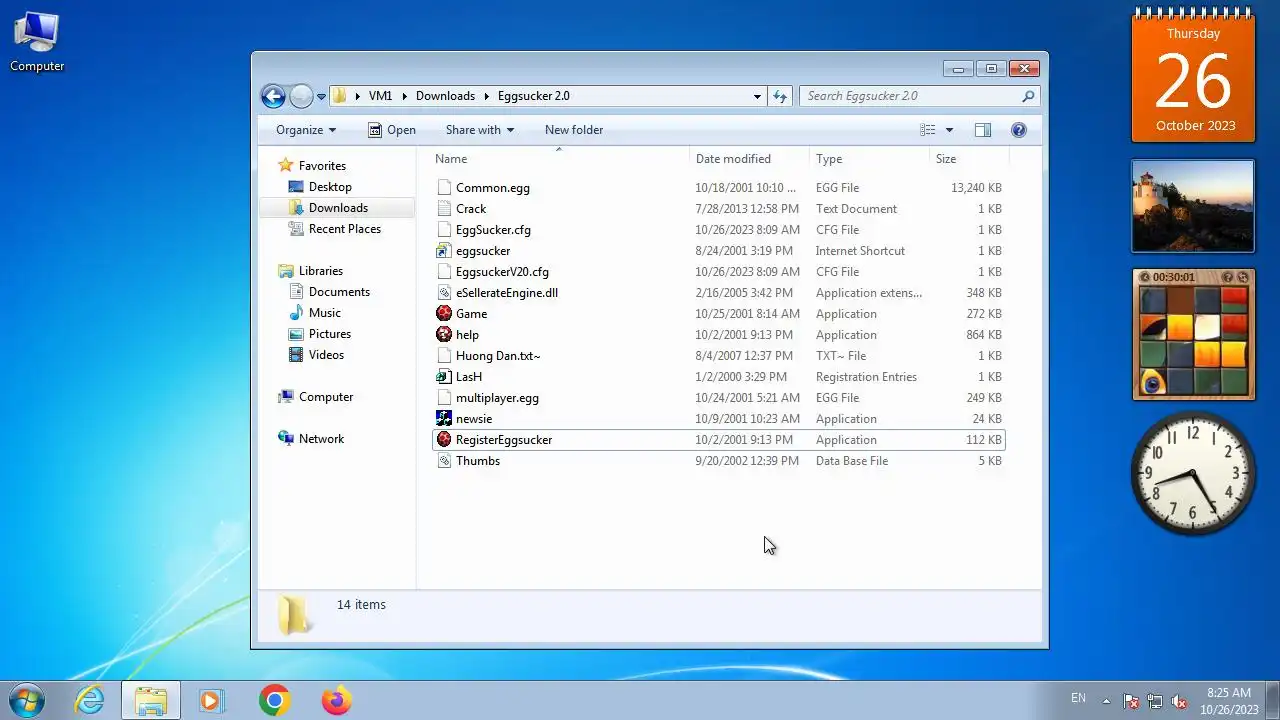Click the analog clock gadget
The image size is (1280, 720).
[x=1193, y=473]
